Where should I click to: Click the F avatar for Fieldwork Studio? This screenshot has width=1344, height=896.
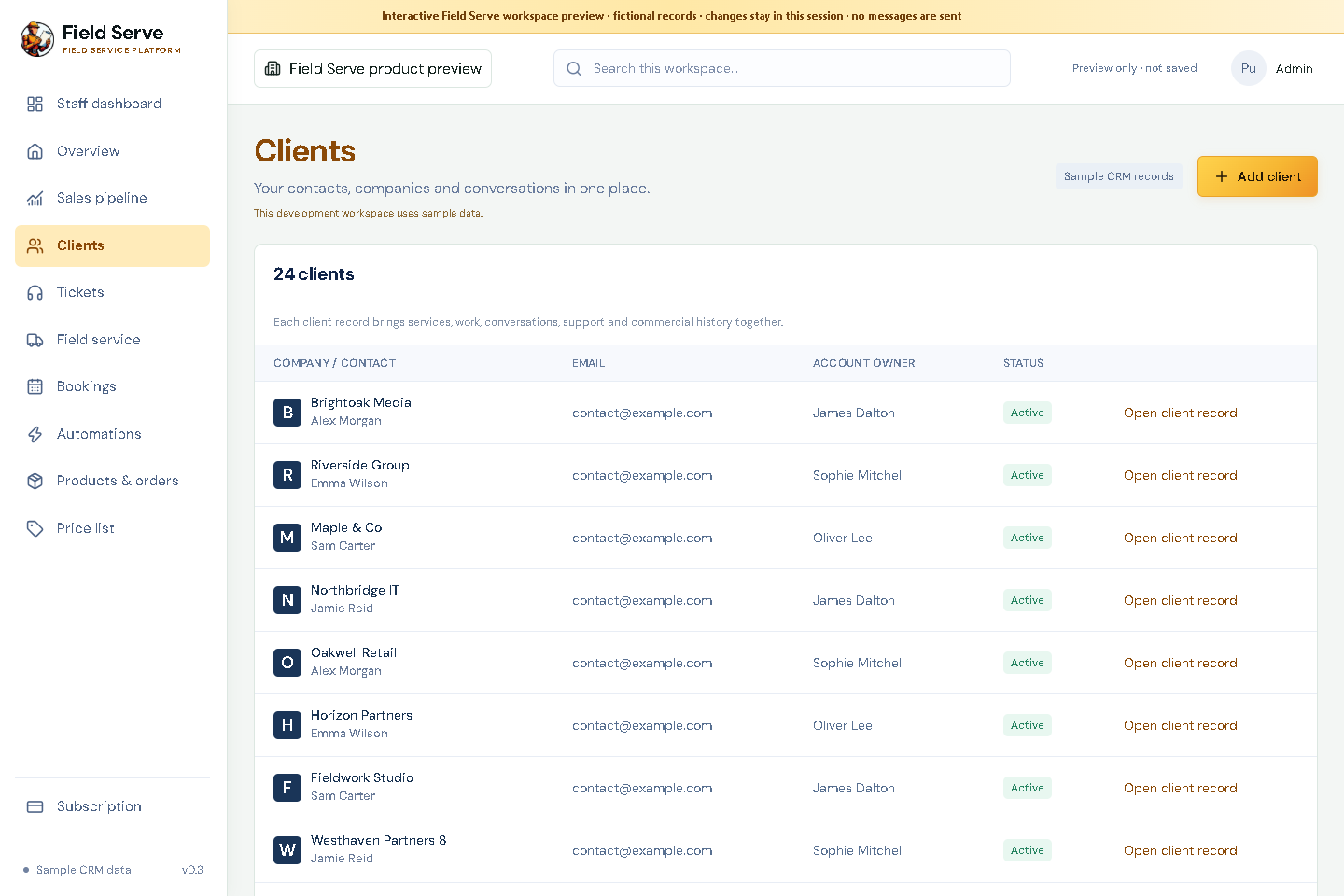(287, 788)
